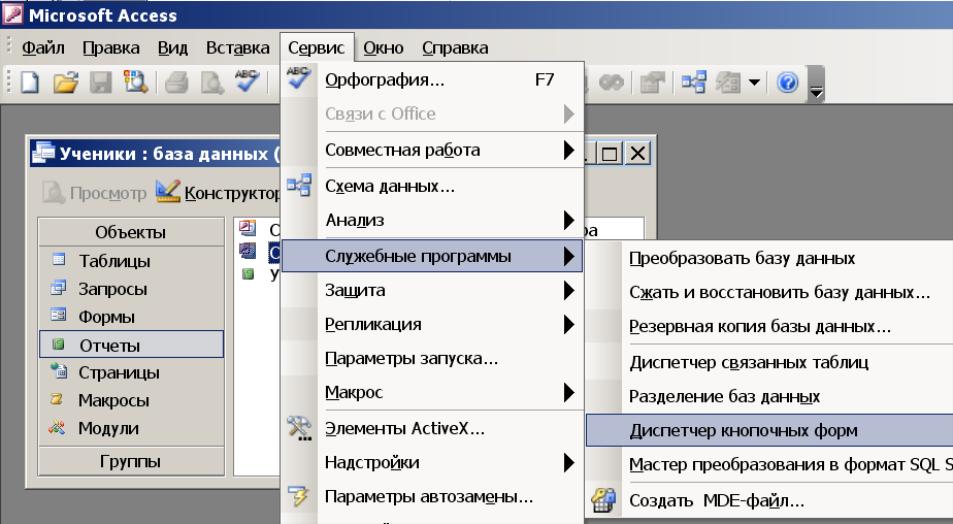Select Формы in the Objects pane

tap(131, 317)
